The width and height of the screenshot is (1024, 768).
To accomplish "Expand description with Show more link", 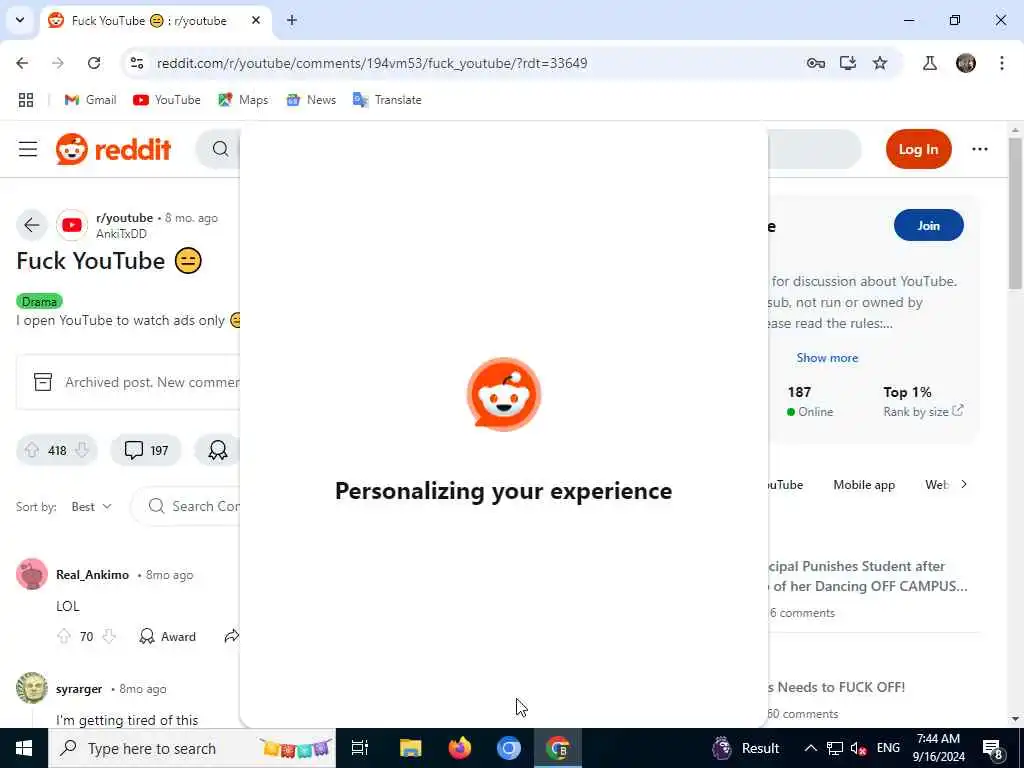I will click(827, 358).
